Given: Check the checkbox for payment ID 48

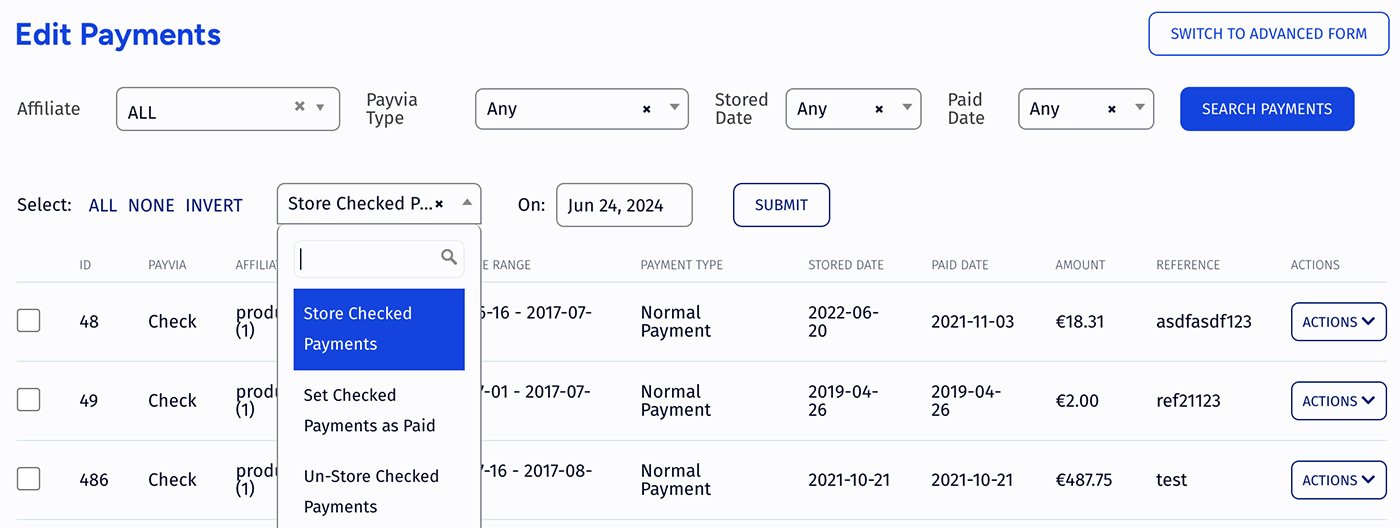Looking at the screenshot, I should tap(29, 321).
